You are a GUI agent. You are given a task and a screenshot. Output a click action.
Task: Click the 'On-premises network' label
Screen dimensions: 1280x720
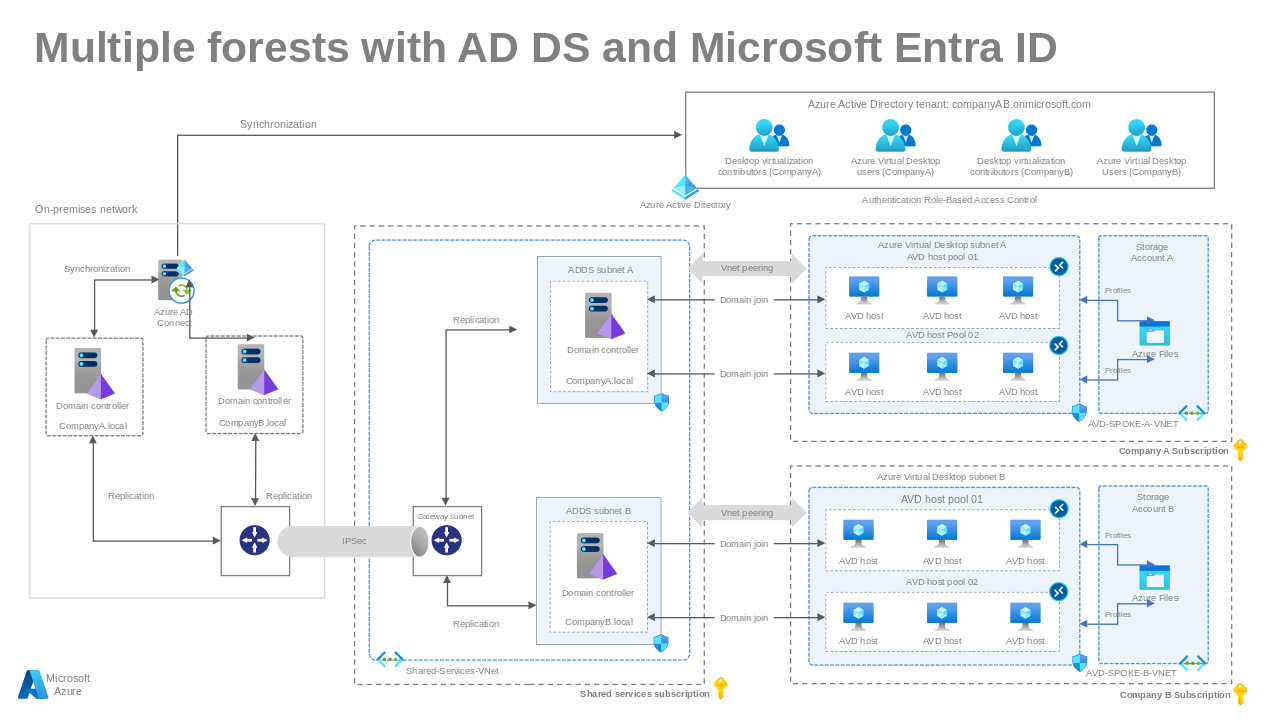86,209
